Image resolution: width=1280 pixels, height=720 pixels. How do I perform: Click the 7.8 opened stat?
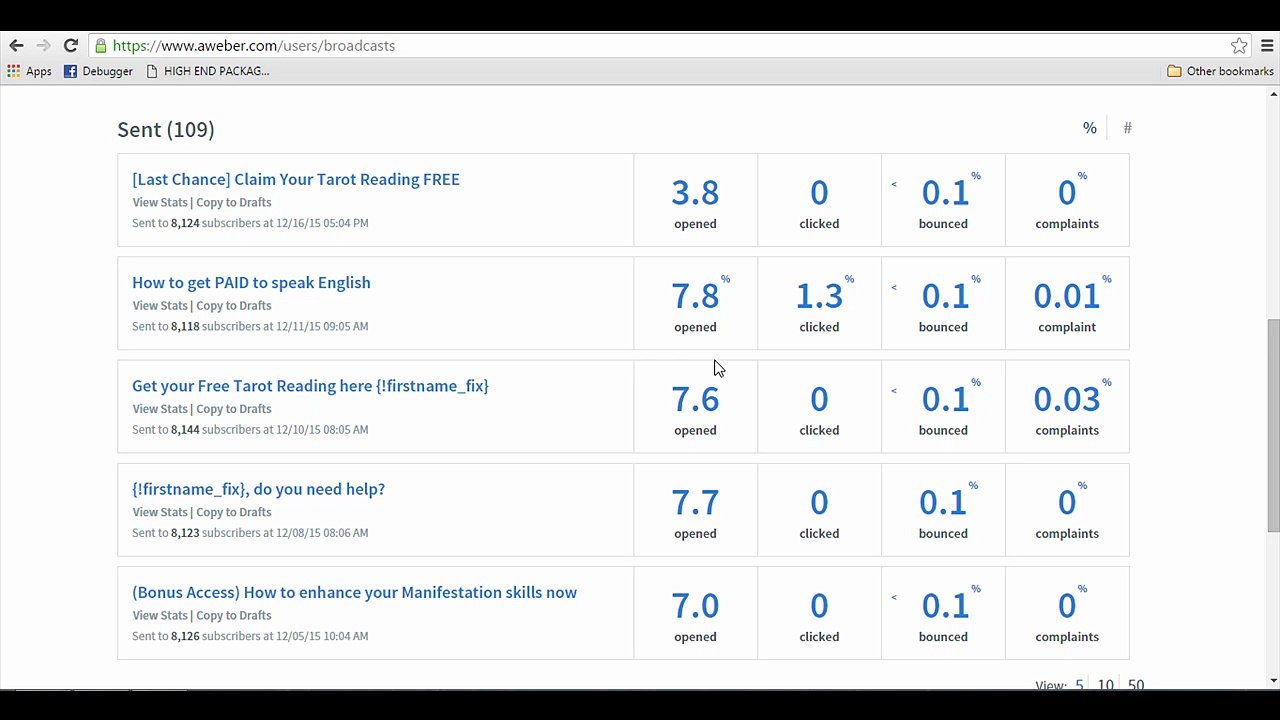click(x=695, y=295)
